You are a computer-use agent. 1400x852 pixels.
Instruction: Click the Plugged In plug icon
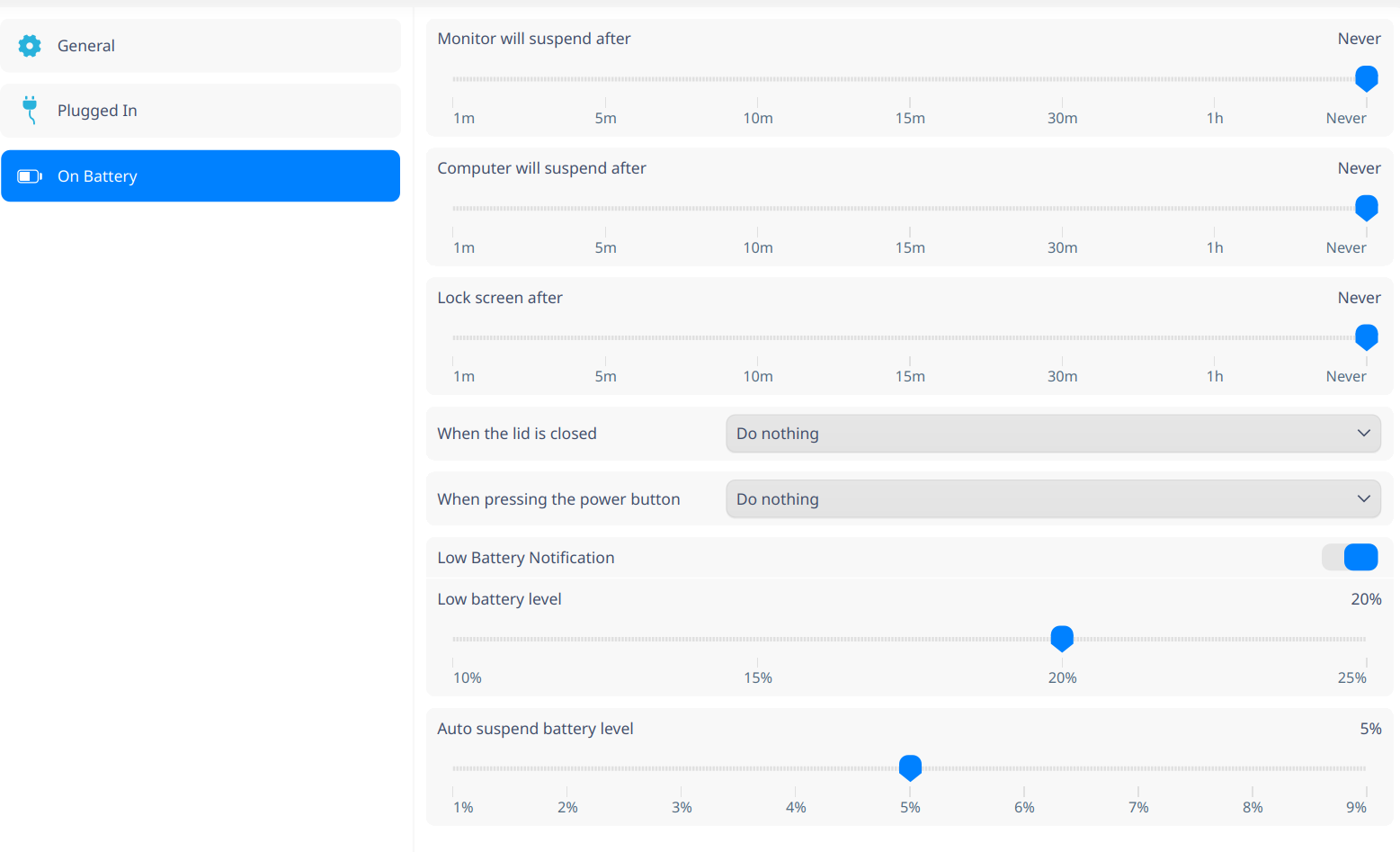click(x=30, y=110)
